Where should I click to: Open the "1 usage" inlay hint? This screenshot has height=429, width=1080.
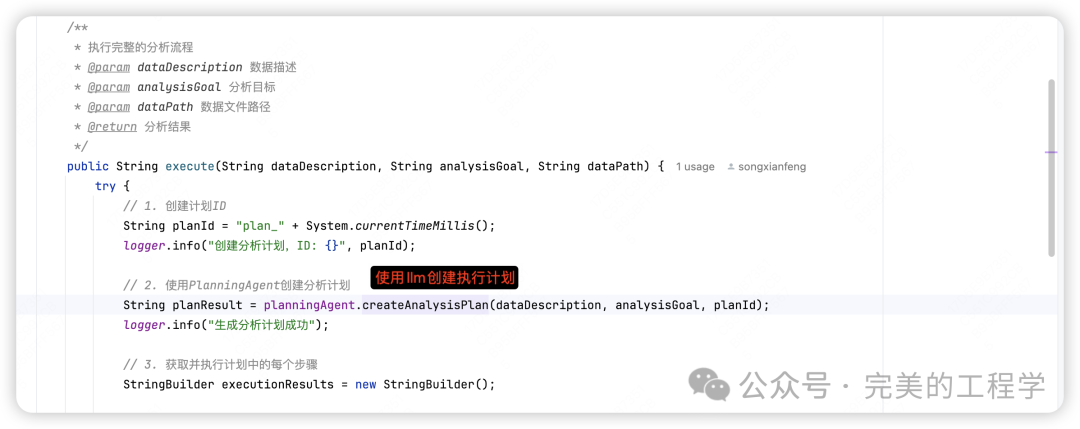tap(695, 167)
